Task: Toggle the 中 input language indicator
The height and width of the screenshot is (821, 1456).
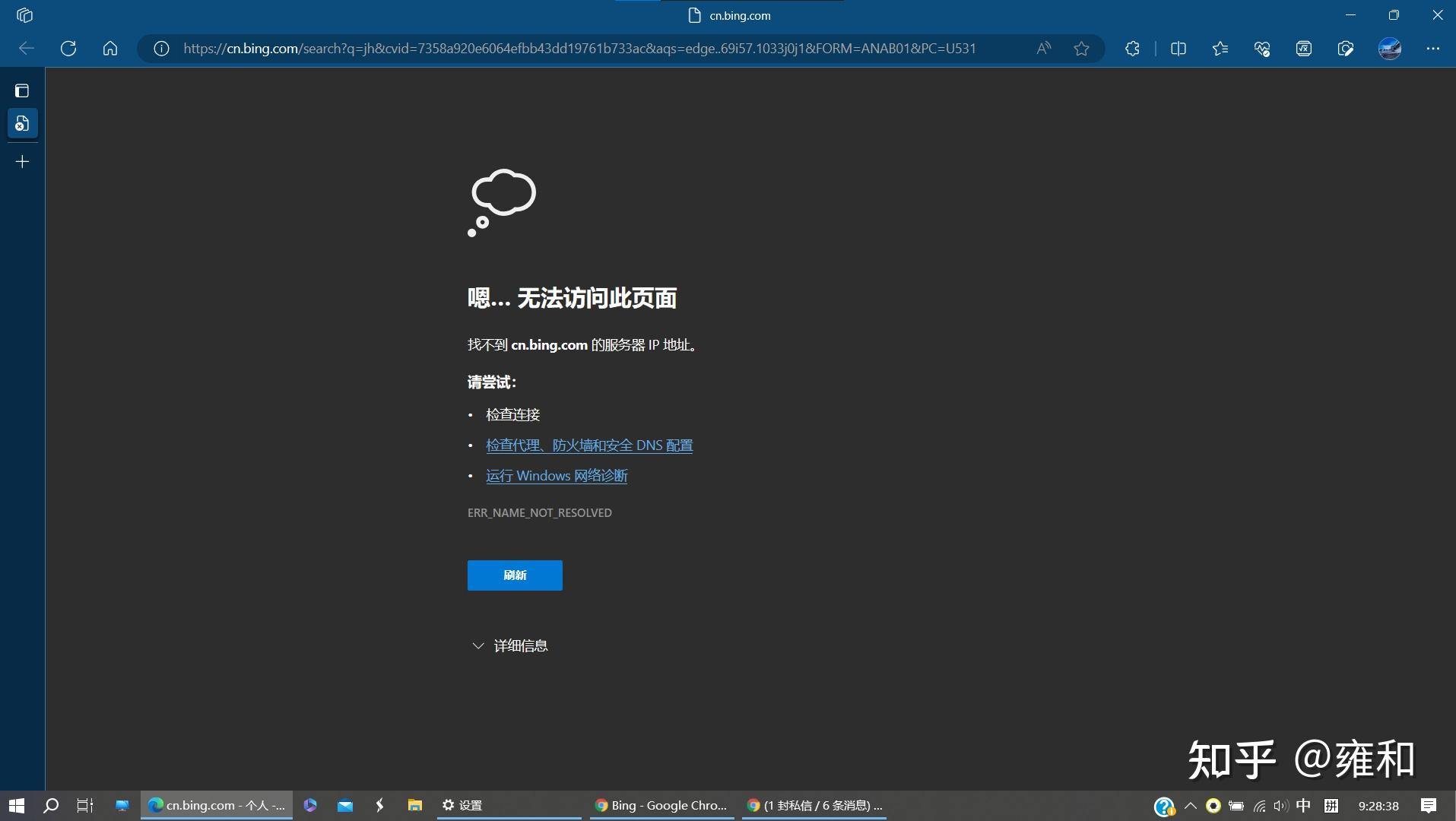Action: pyautogui.click(x=1303, y=806)
